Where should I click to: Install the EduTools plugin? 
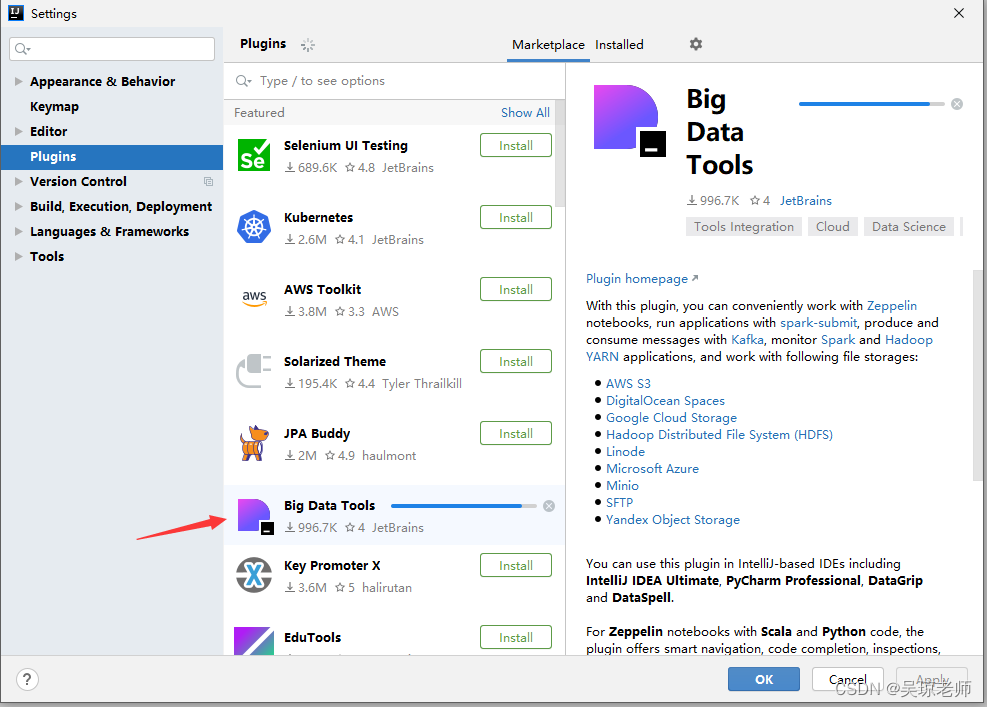tap(516, 637)
